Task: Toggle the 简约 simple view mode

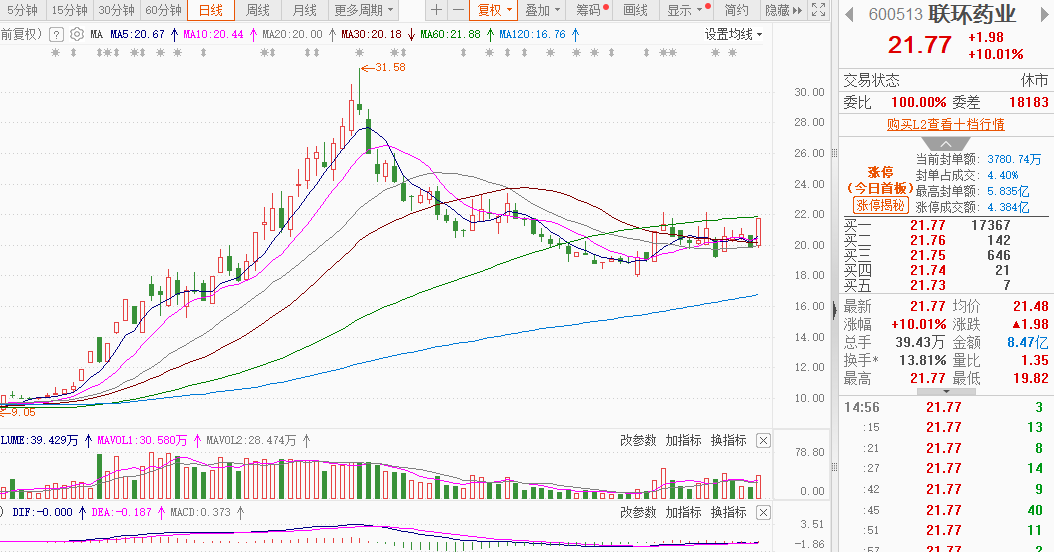Action: pyautogui.click(x=737, y=10)
